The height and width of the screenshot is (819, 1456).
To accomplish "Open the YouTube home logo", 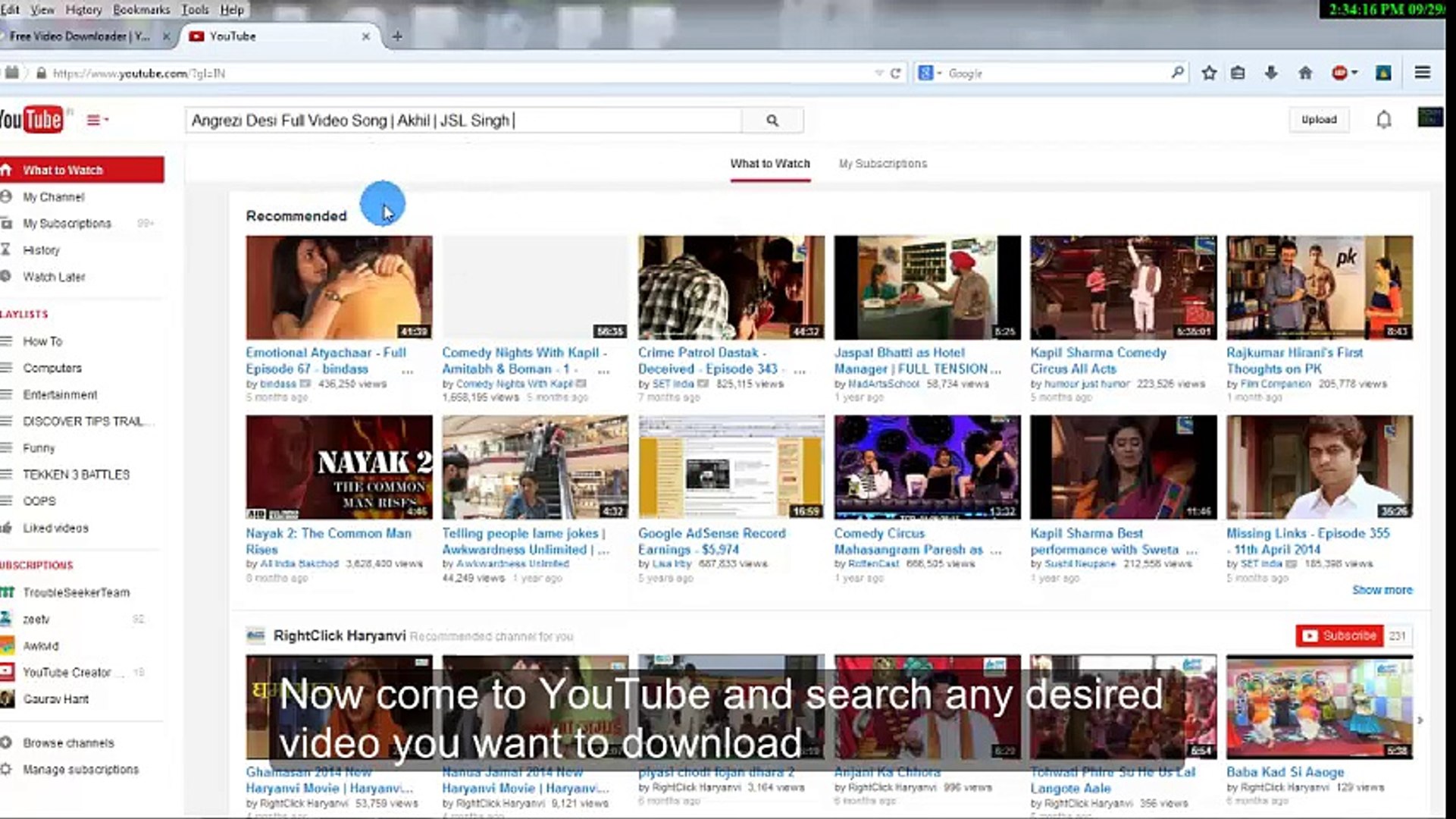I will click(34, 119).
